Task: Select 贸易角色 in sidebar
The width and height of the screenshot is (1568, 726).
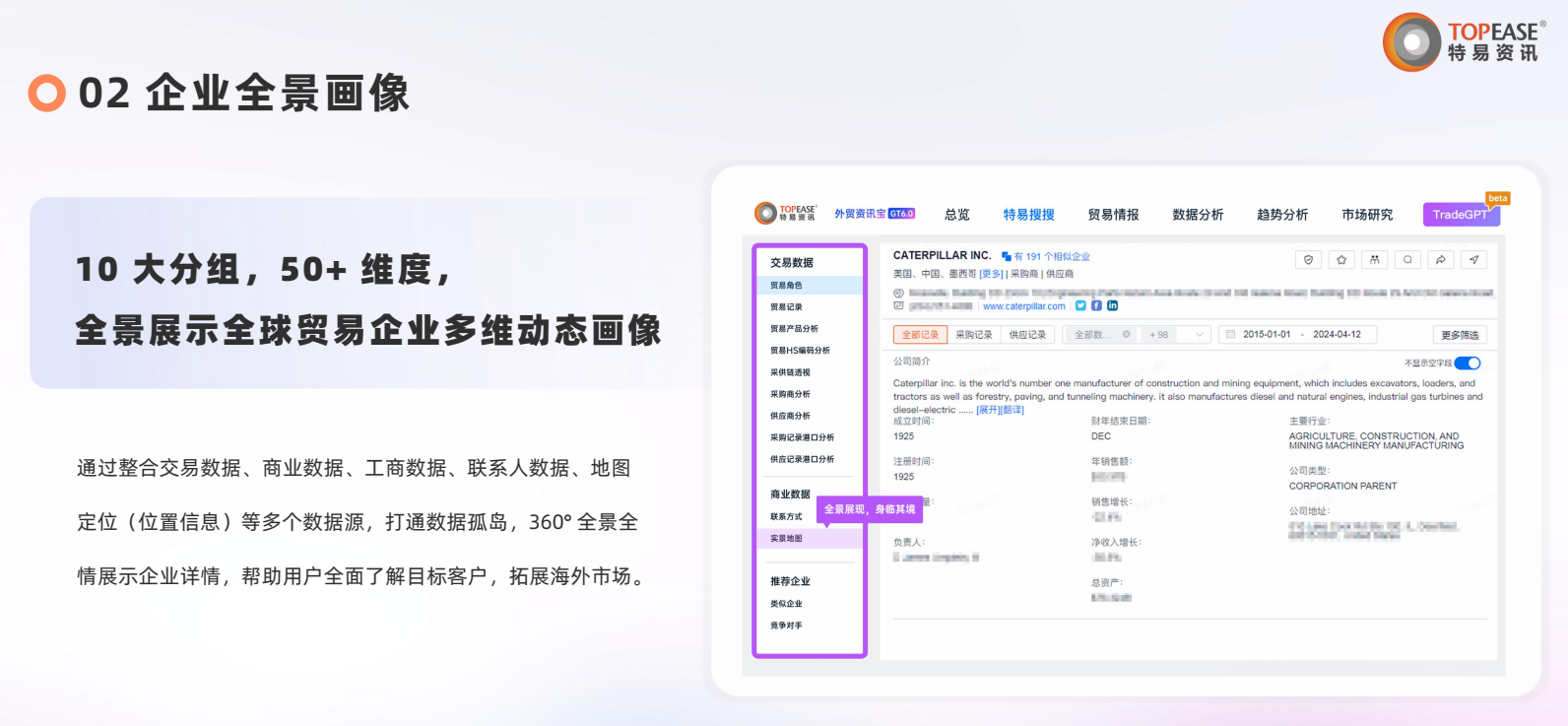Action: point(810,285)
